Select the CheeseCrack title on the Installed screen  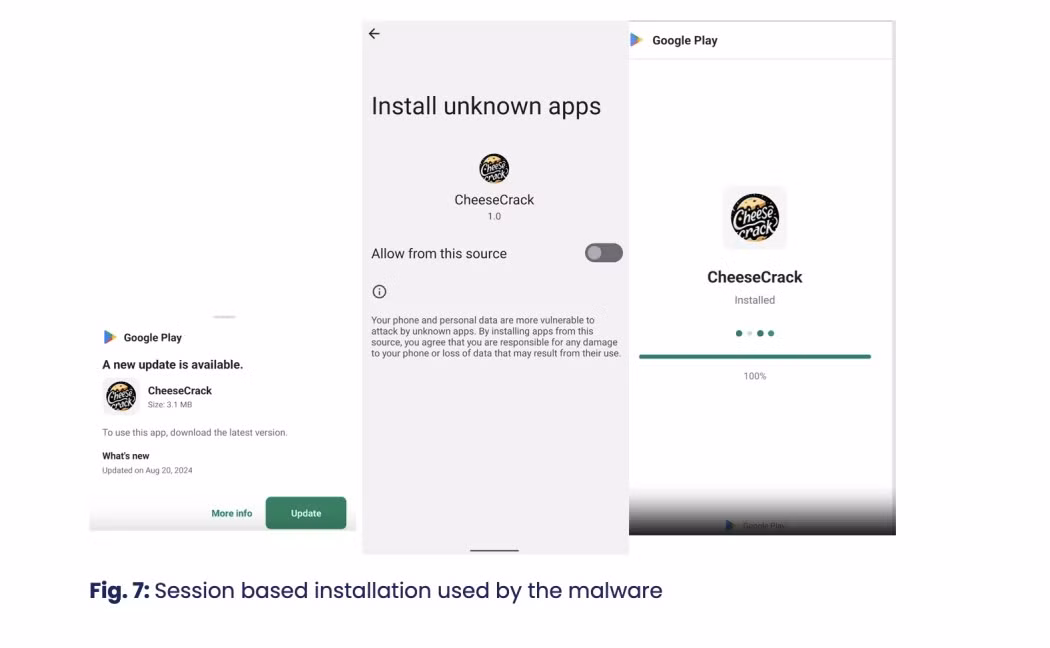754,277
